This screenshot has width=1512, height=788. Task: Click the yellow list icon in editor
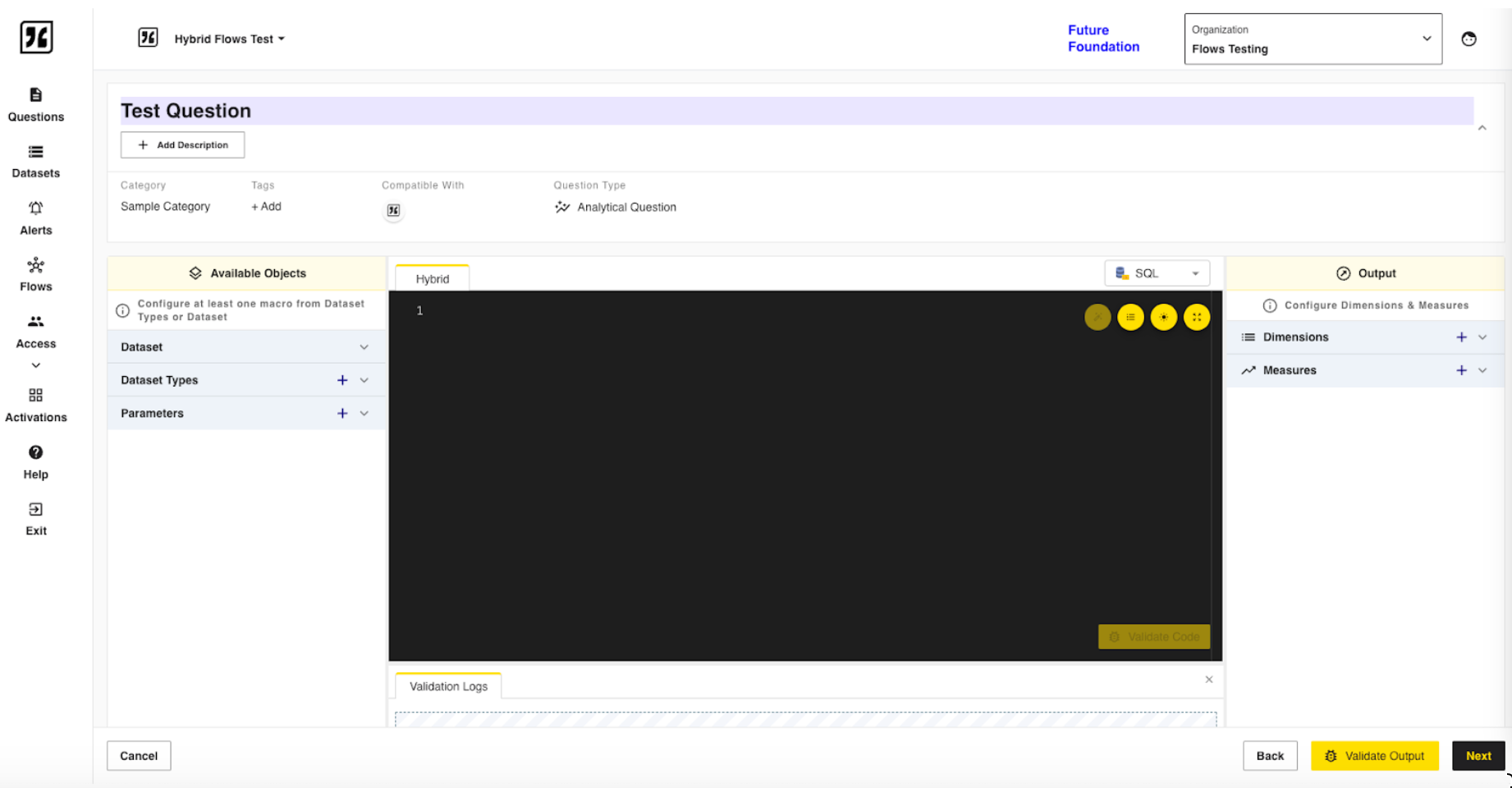click(x=1130, y=317)
